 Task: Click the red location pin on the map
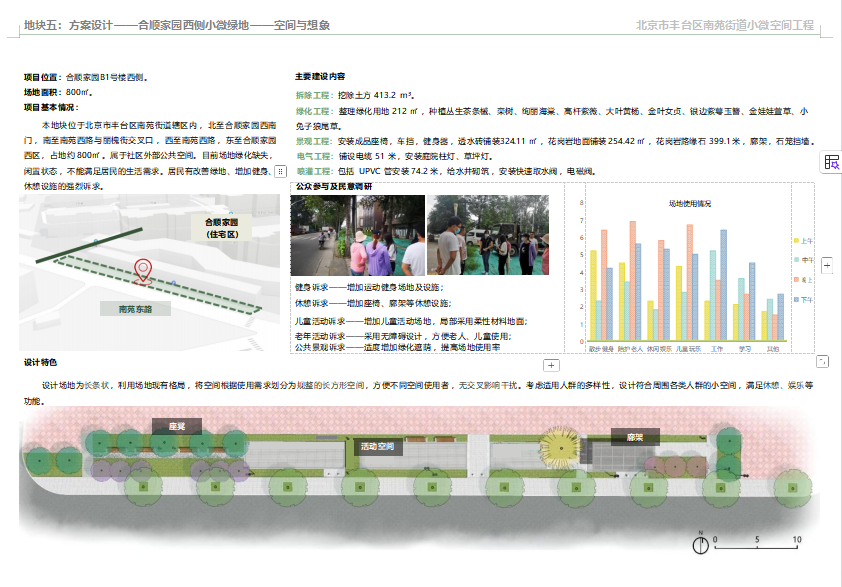tap(144, 270)
